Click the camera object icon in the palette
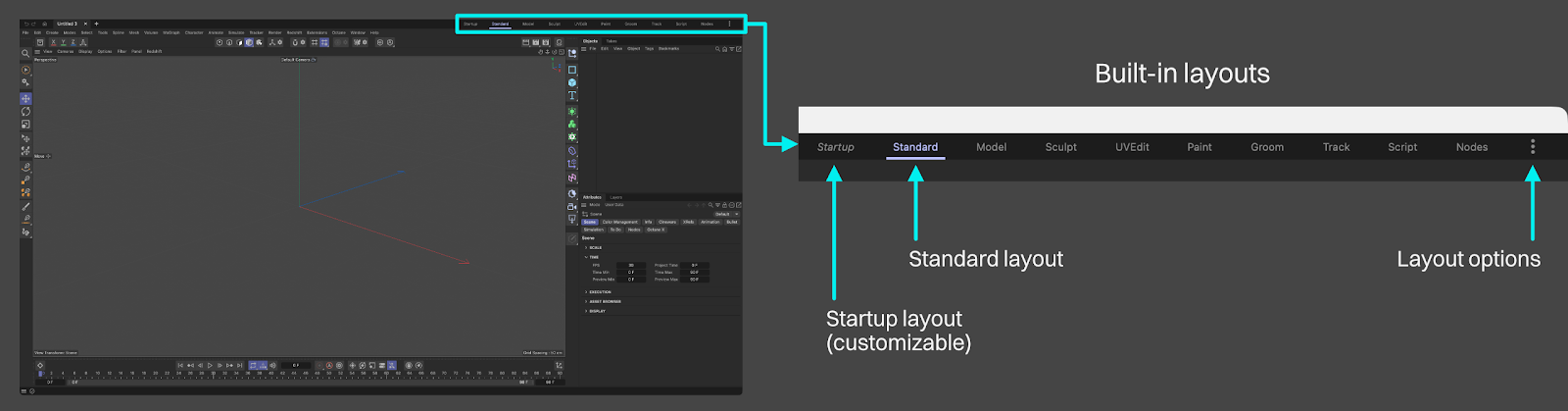 click(x=572, y=207)
